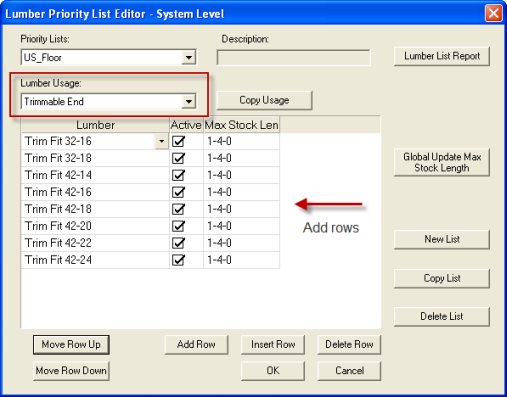Select the Trim Fit 42-20 lumber cell
Screen dimensions: 507x397
tap(96, 226)
